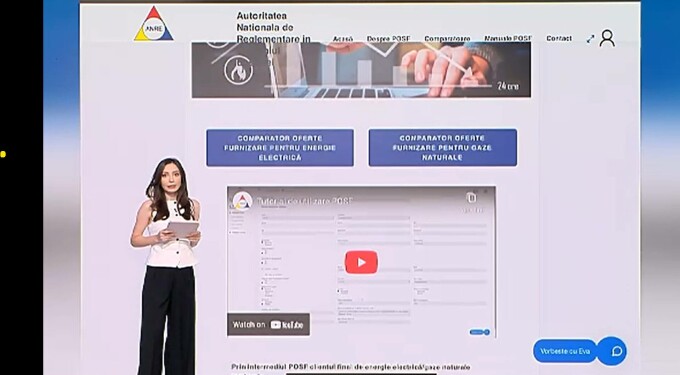Click the copy link icon on video
The width and height of the screenshot is (680, 375).
471,198
